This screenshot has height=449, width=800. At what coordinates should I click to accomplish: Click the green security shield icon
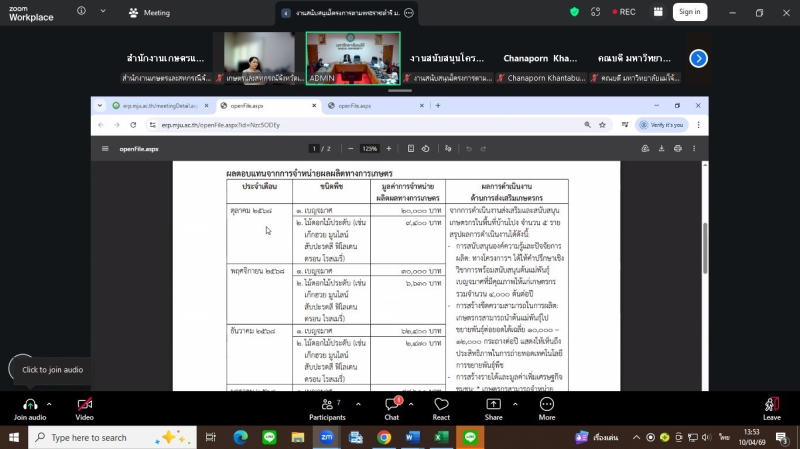575,12
